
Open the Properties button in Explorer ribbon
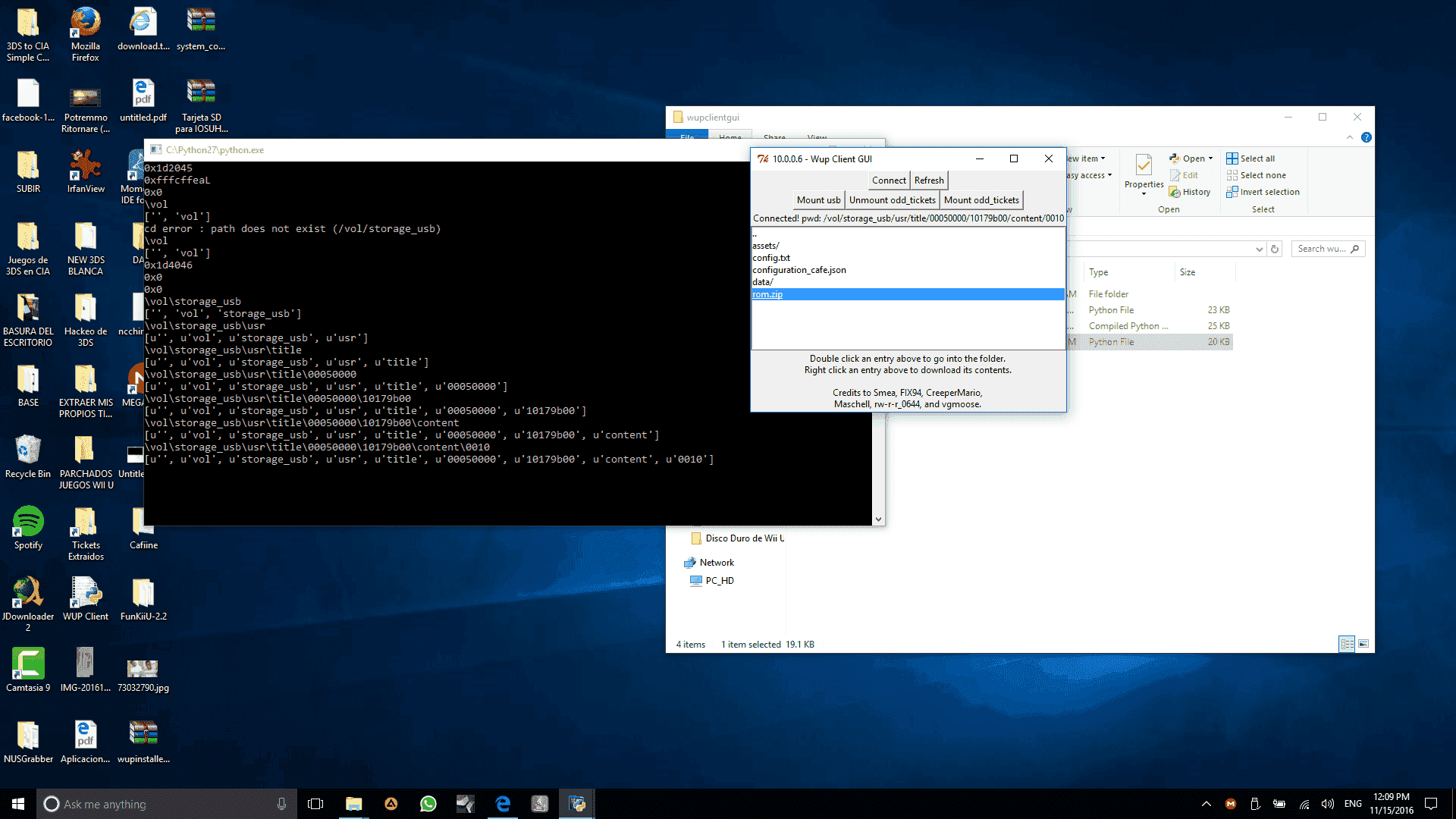pos(1144,171)
